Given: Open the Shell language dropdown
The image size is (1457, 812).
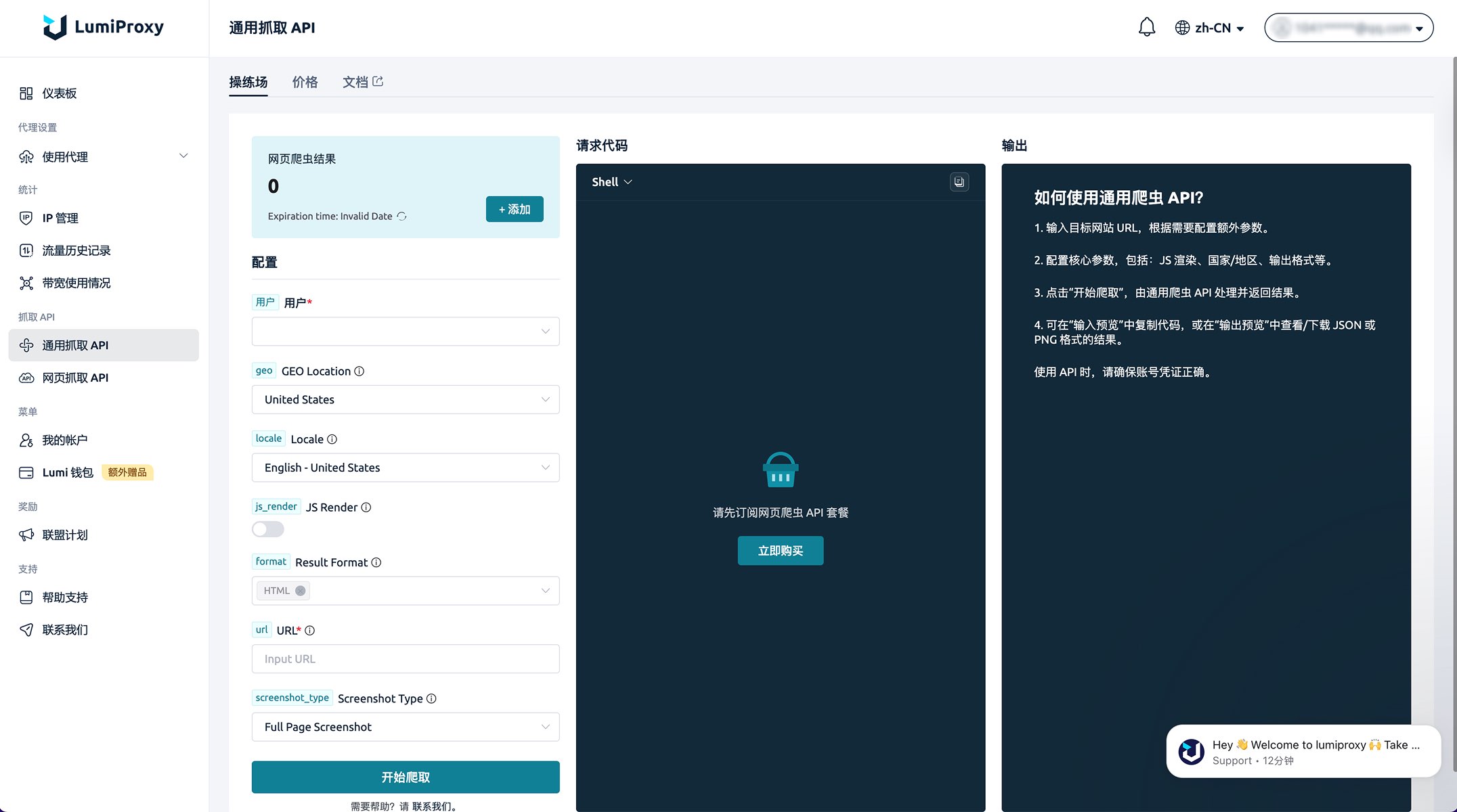Looking at the screenshot, I should click(x=611, y=182).
